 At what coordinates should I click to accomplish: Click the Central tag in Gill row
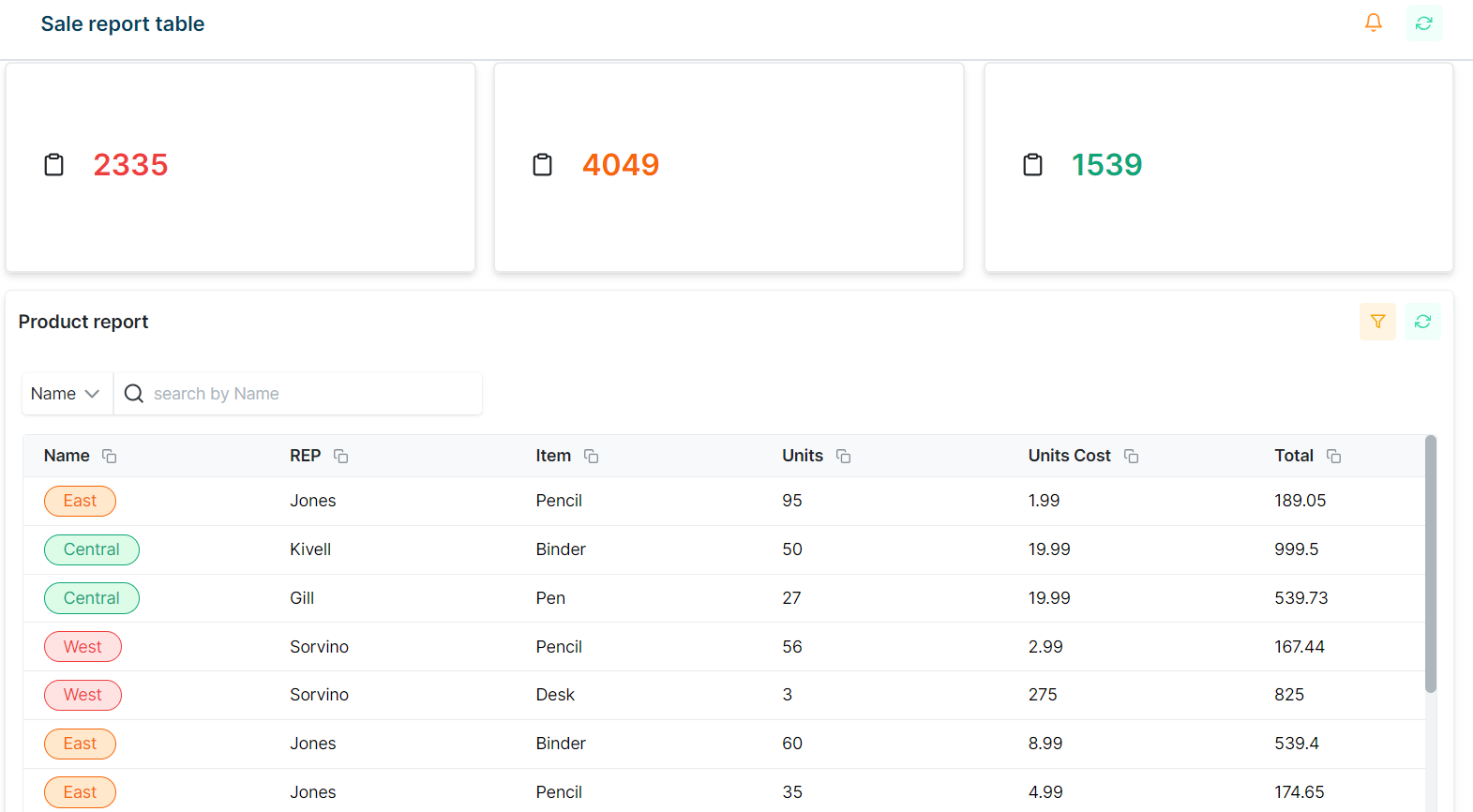(92, 598)
